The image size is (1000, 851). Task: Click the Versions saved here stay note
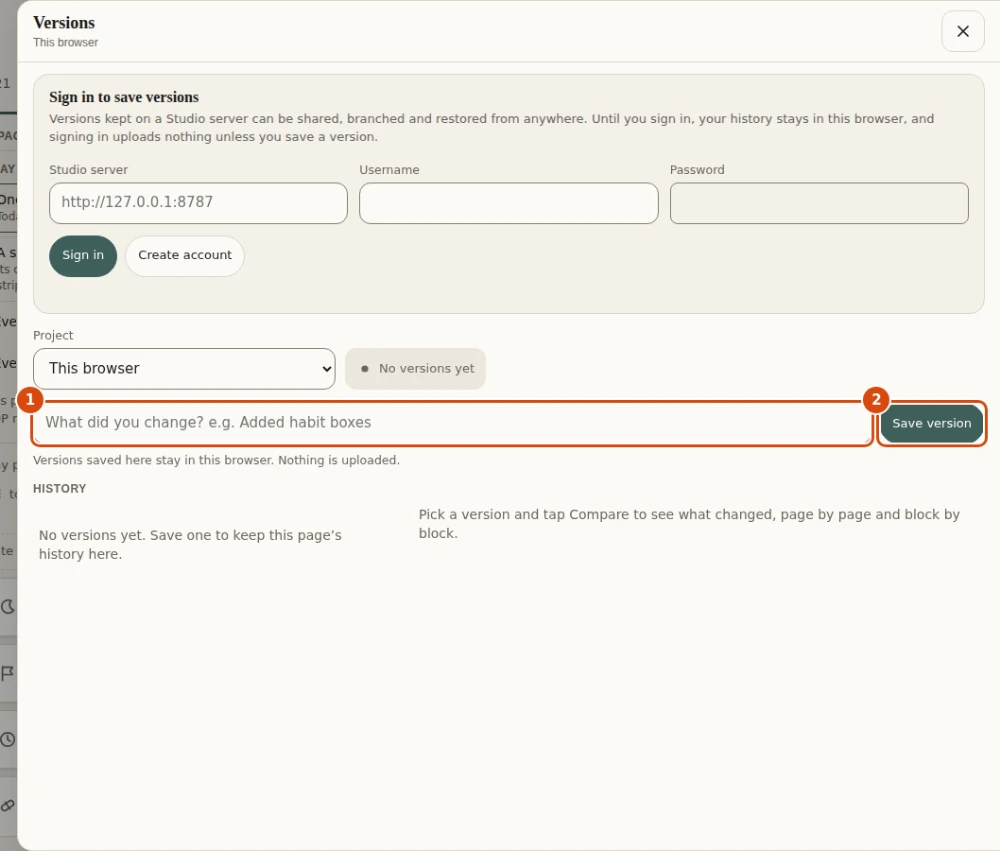pos(216,460)
